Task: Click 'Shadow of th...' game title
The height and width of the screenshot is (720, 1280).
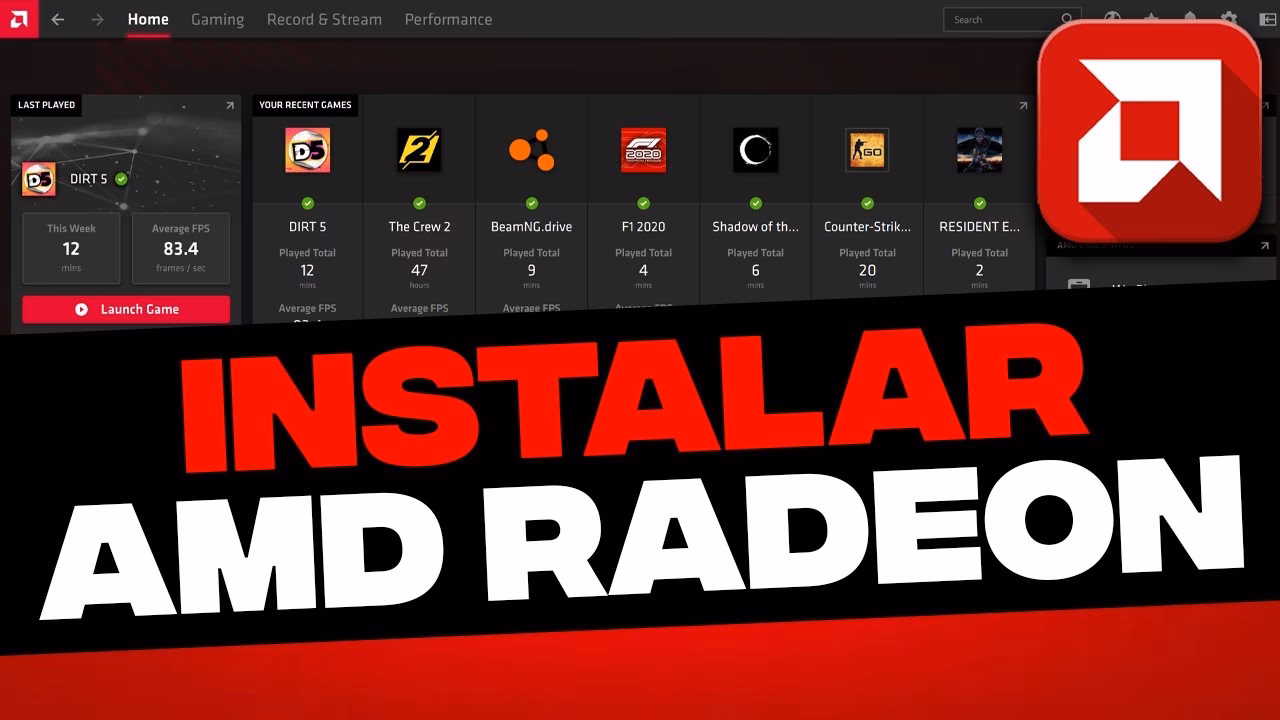Action: pyautogui.click(x=755, y=227)
